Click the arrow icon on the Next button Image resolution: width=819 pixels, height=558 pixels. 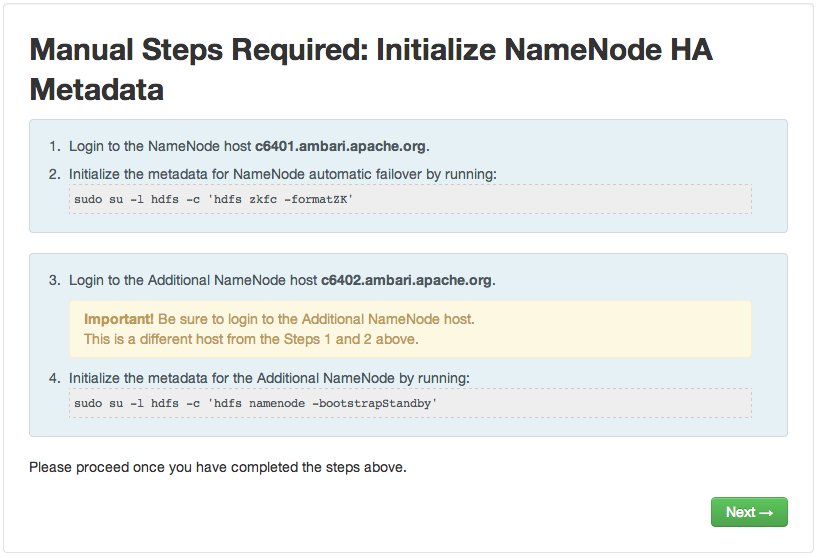coord(766,513)
